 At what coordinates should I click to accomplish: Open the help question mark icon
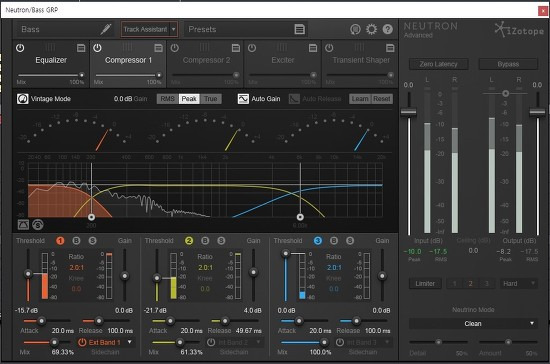click(388, 29)
